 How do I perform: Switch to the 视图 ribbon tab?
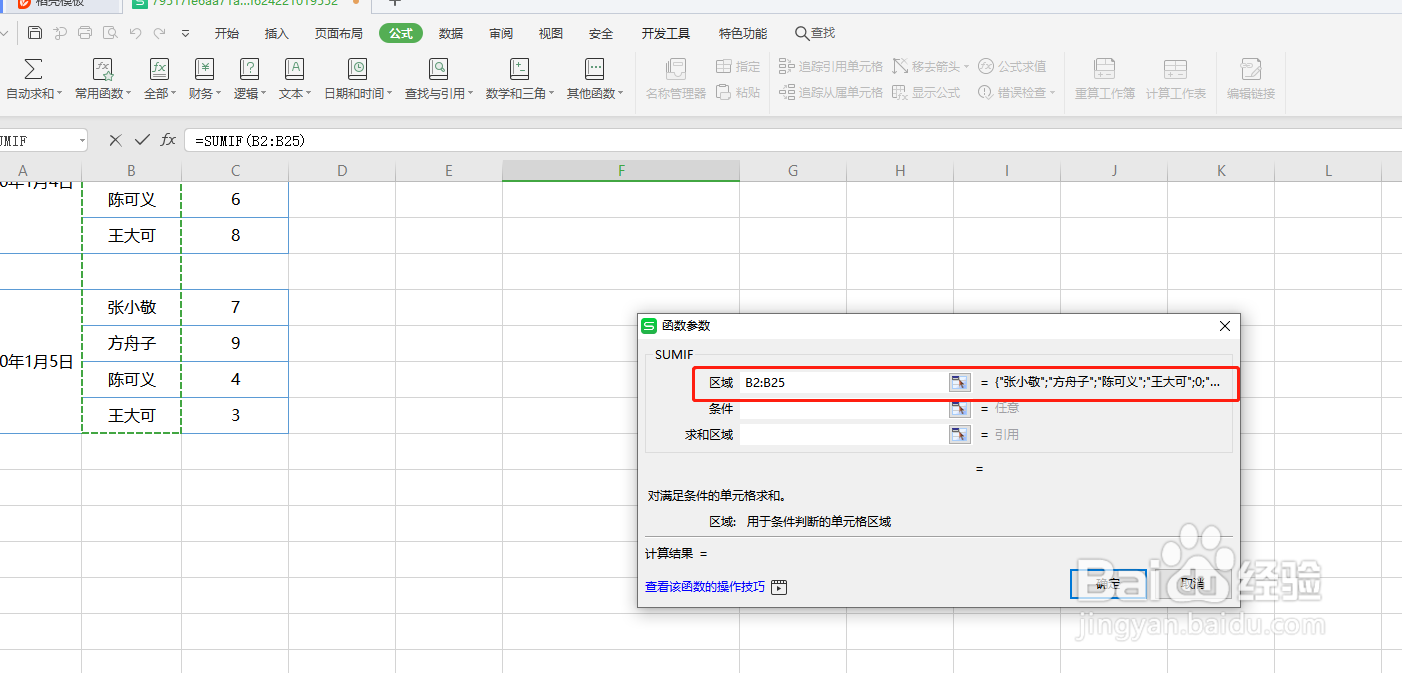(x=551, y=33)
